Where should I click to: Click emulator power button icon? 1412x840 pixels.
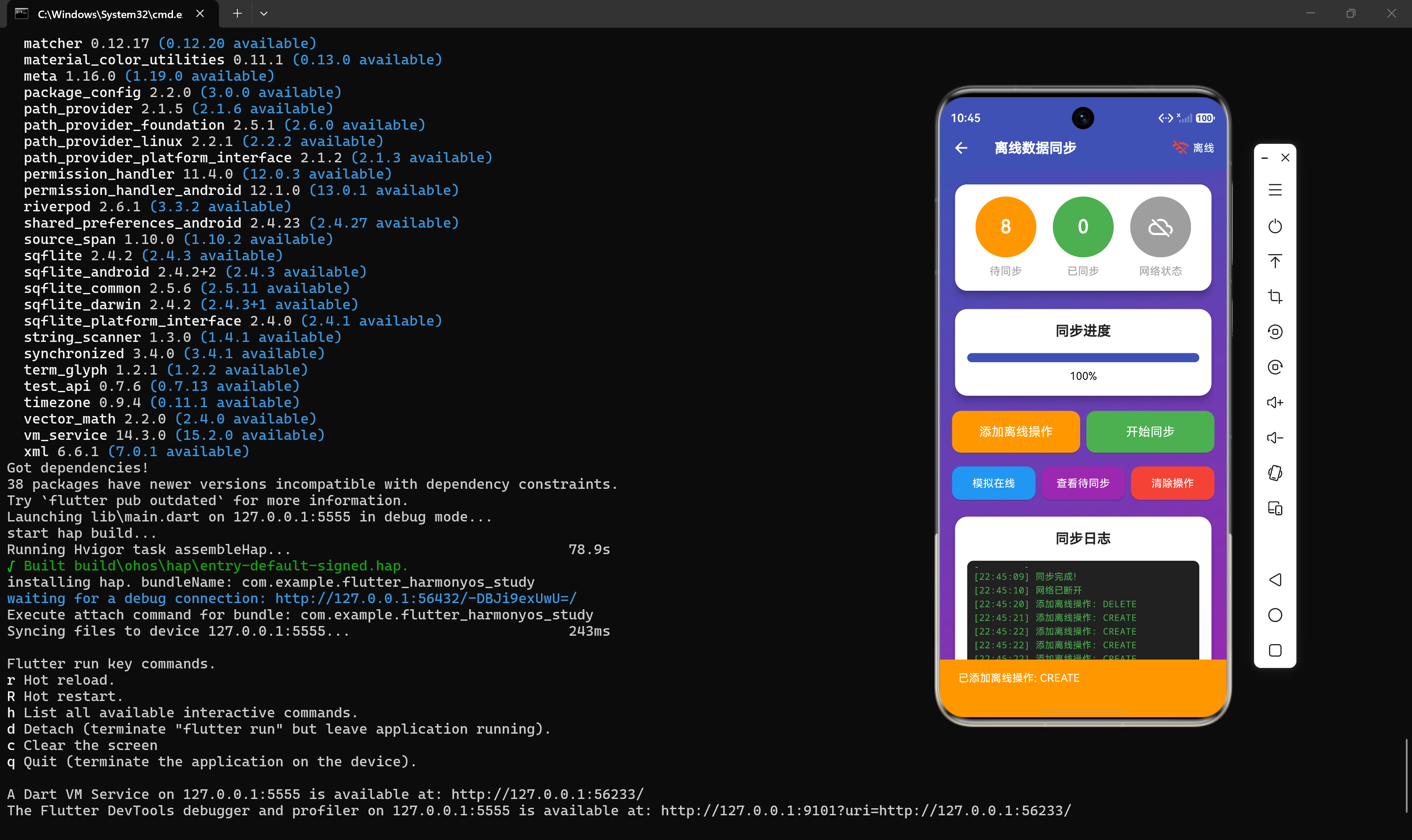point(1275,226)
